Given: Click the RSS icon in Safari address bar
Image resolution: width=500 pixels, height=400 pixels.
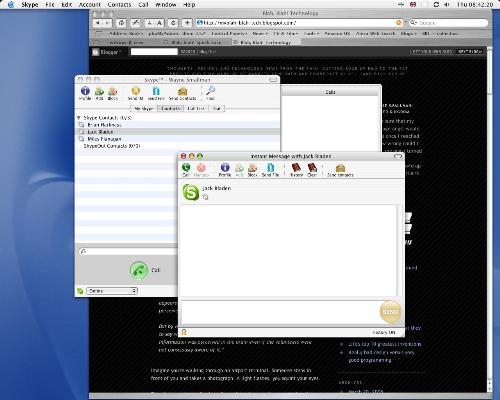Looking at the screenshot, I should coord(399,23).
